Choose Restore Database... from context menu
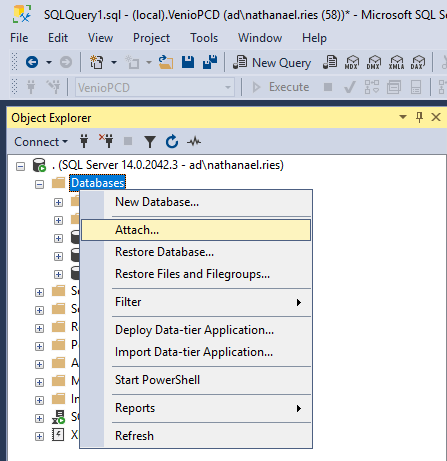The image size is (447, 461). (x=196, y=252)
